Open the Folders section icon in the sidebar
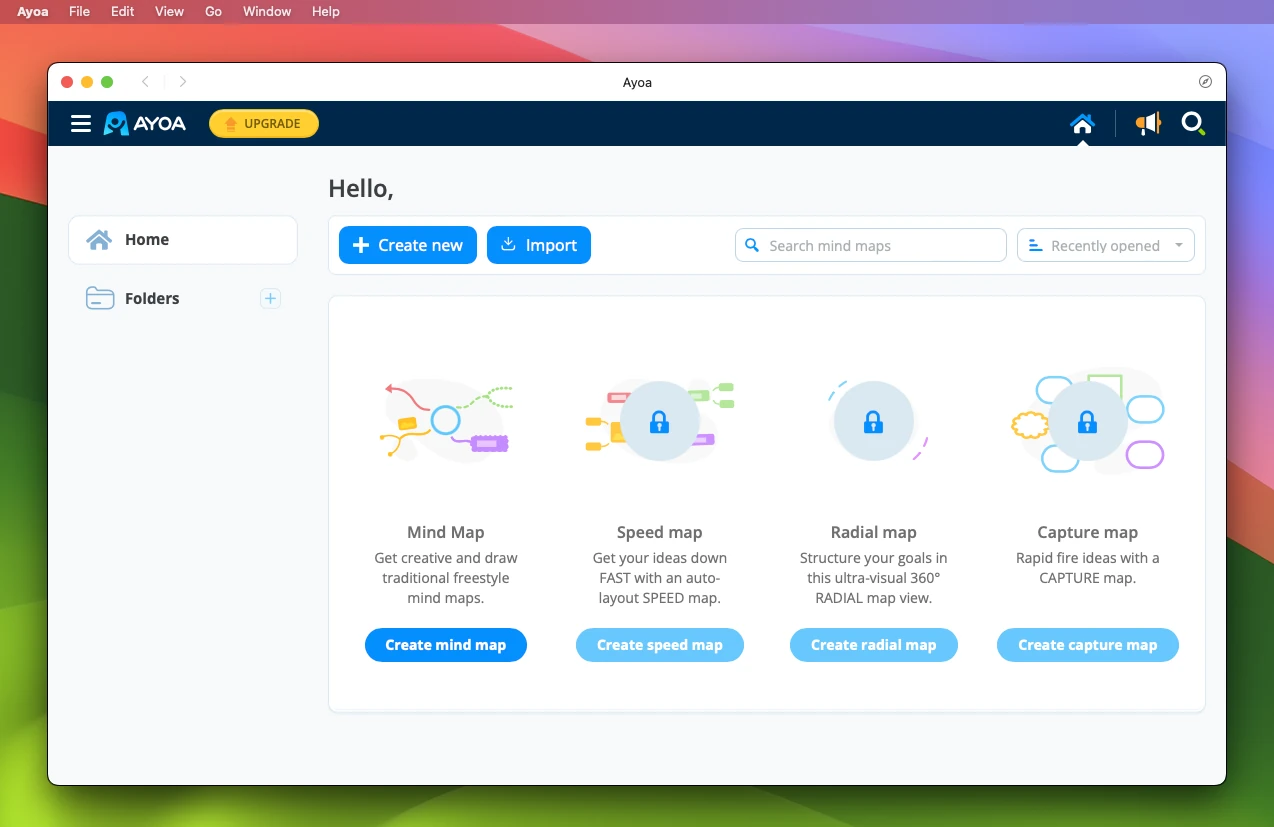This screenshot has height=827, width=1274. 99,298
